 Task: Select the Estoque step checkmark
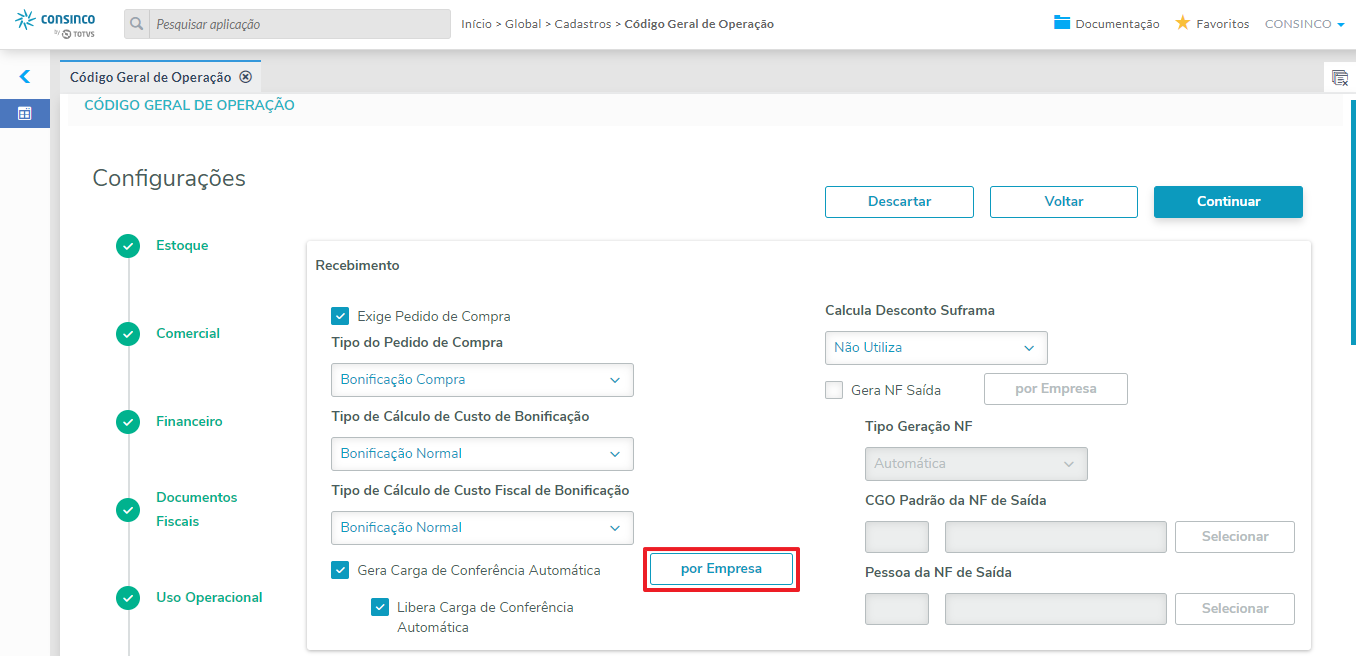[x=128, y=246]
